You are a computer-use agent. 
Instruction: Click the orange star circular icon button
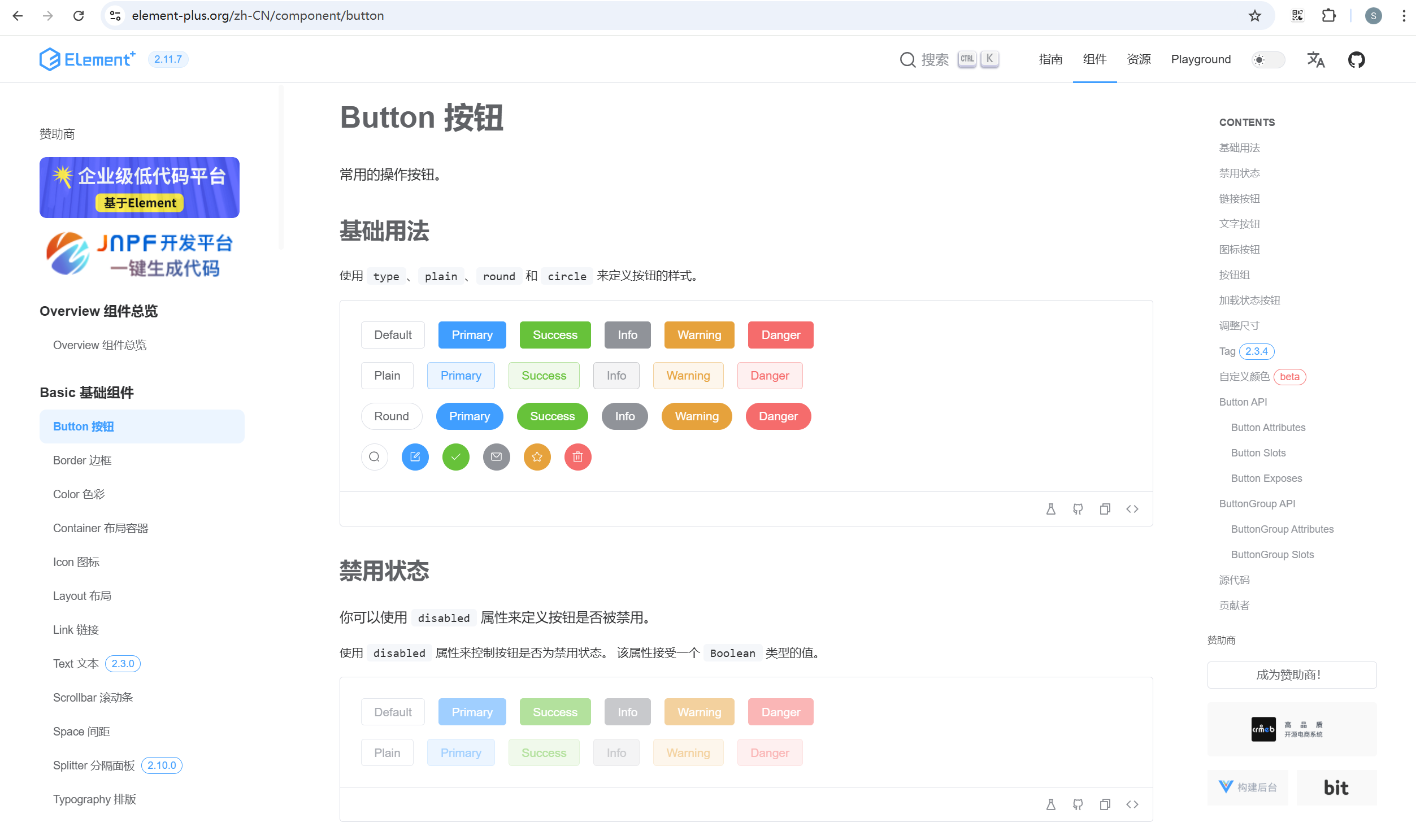coord(537,457)
